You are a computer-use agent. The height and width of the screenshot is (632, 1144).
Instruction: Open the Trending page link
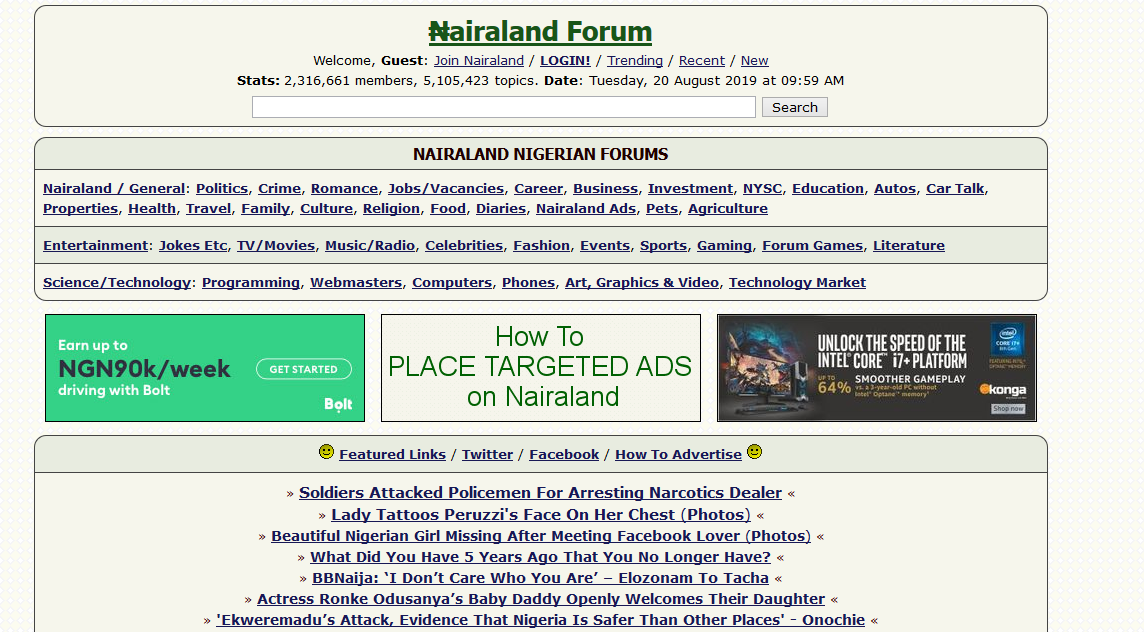click(635, 61)
